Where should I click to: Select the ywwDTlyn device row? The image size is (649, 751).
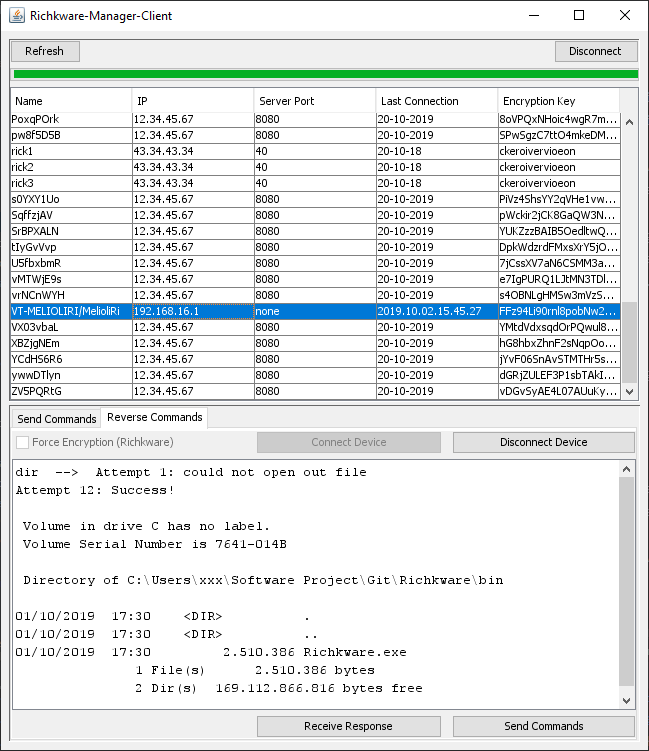click(316, 375)
